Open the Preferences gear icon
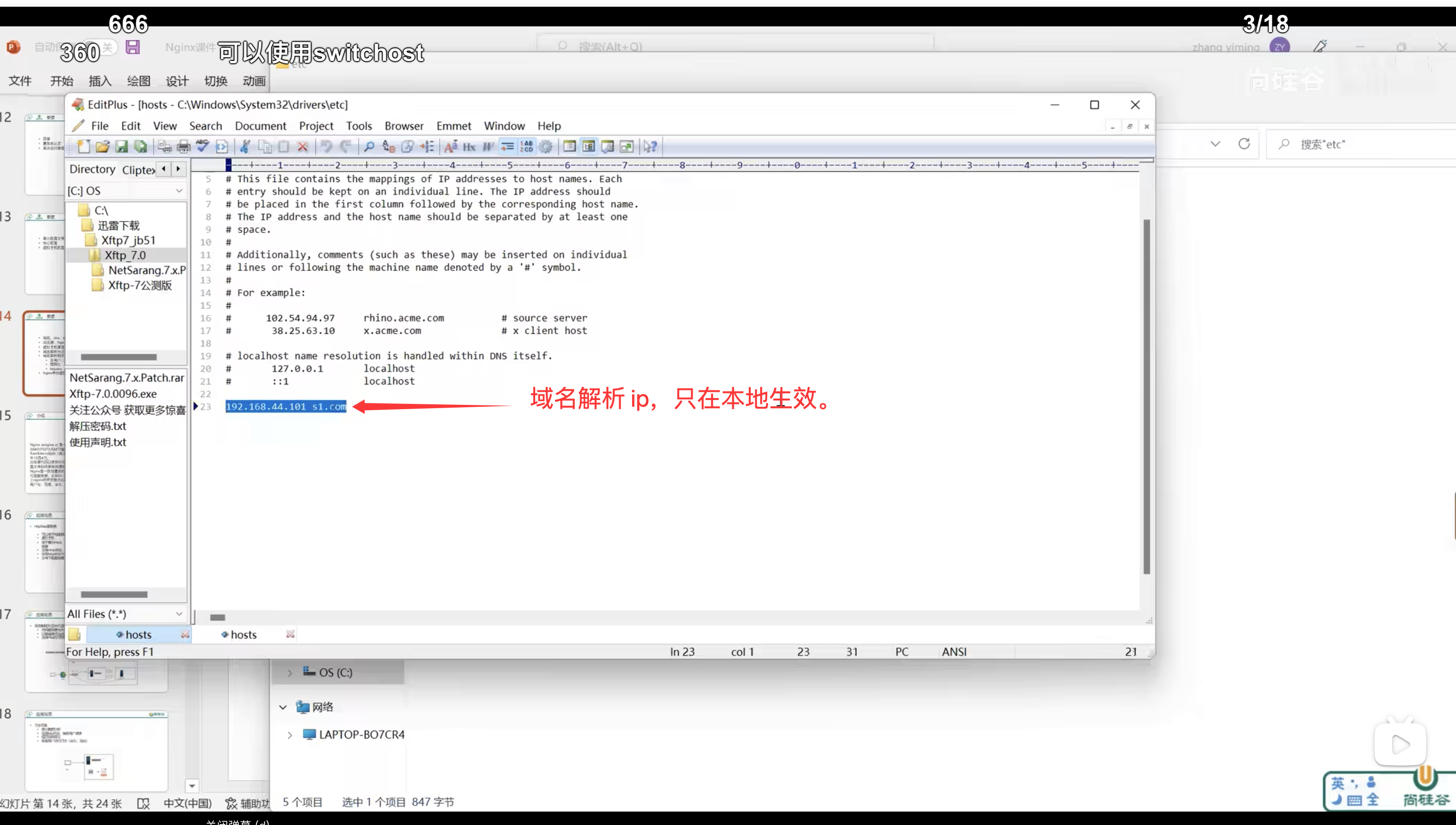Screen dimensions: 1456x825 (546, 147)
